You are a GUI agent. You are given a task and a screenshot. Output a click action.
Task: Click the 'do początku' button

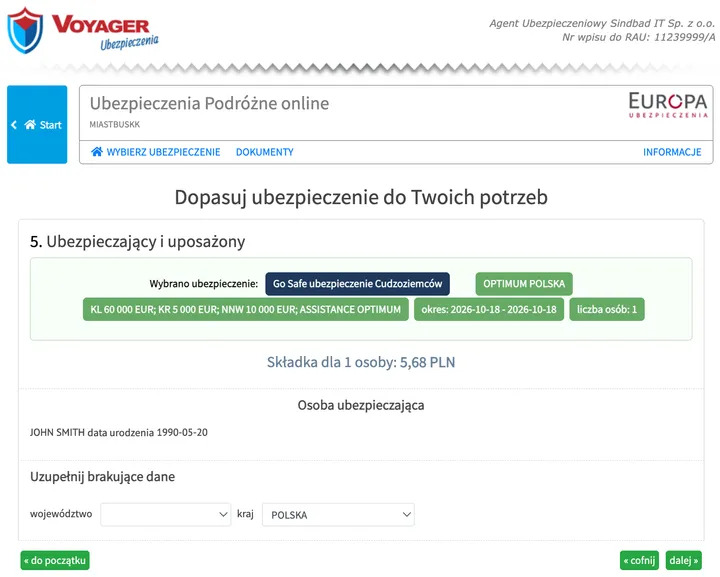(x=55, y=560)
